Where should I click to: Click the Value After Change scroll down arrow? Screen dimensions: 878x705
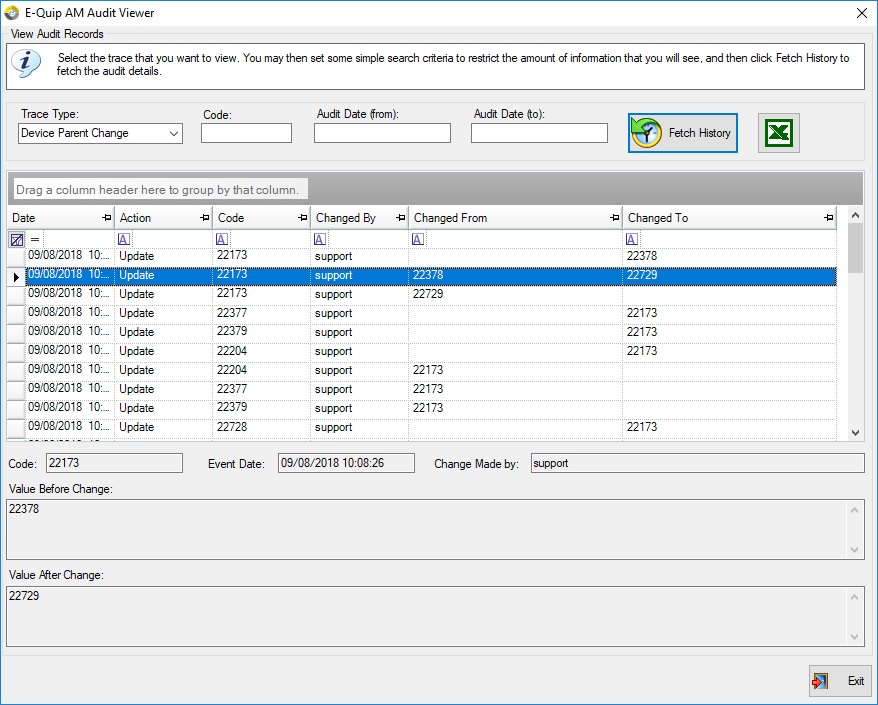tap(854, 636)
